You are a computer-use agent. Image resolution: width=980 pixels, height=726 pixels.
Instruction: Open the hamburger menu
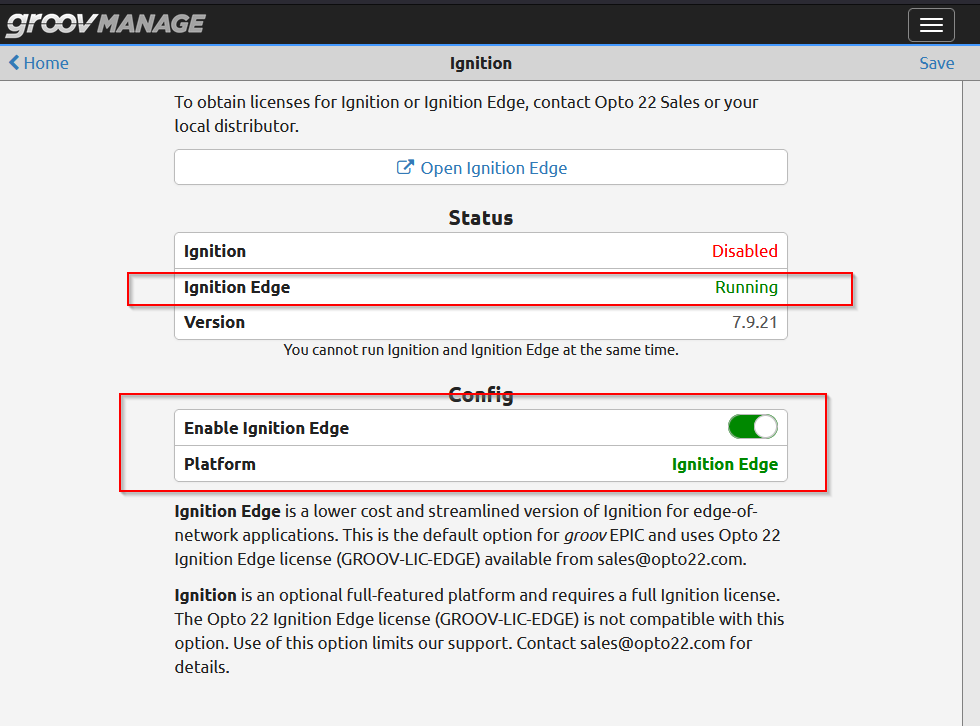click(931, 25)
